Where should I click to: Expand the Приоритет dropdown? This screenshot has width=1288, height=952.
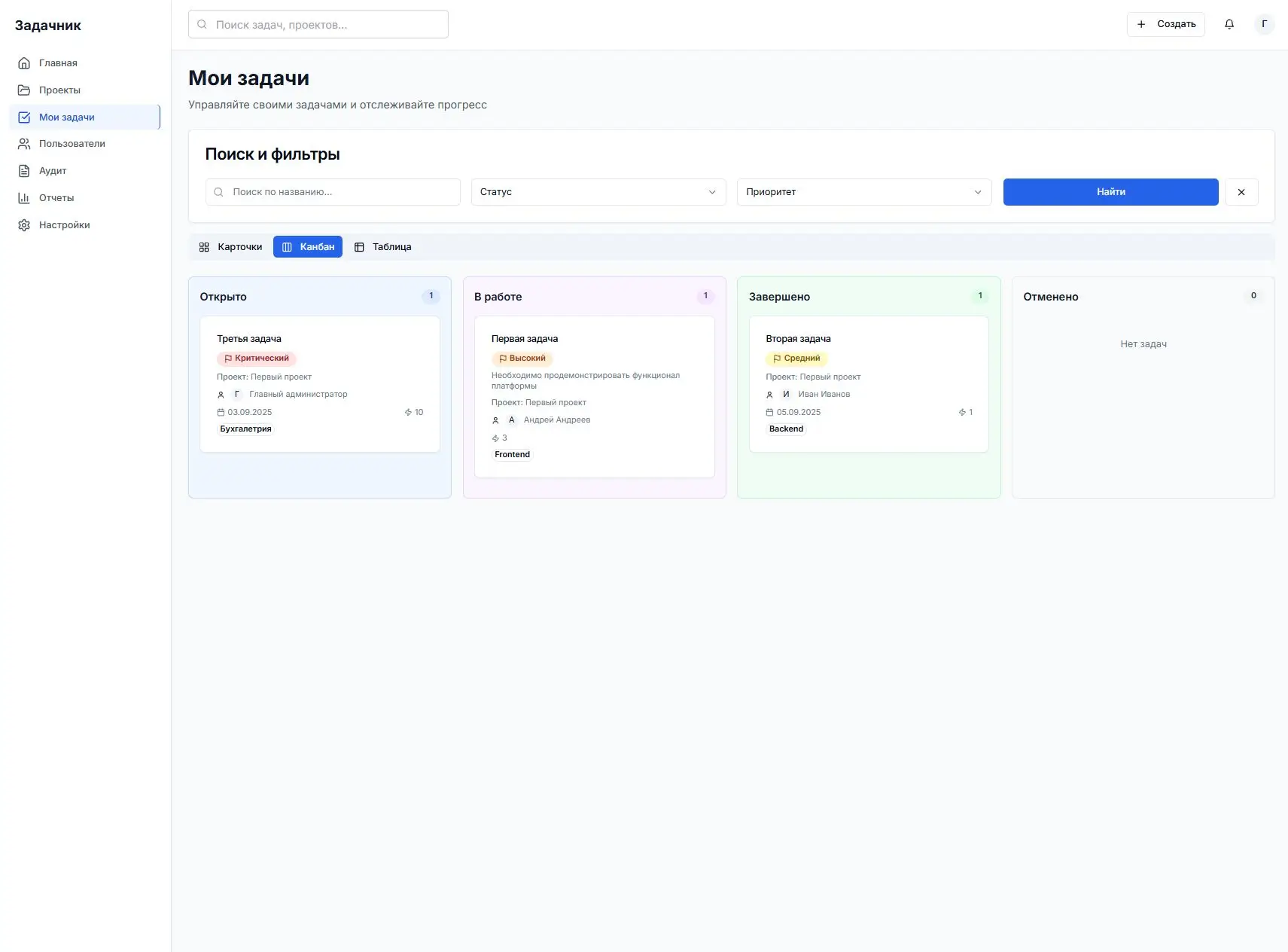point(863,192)
